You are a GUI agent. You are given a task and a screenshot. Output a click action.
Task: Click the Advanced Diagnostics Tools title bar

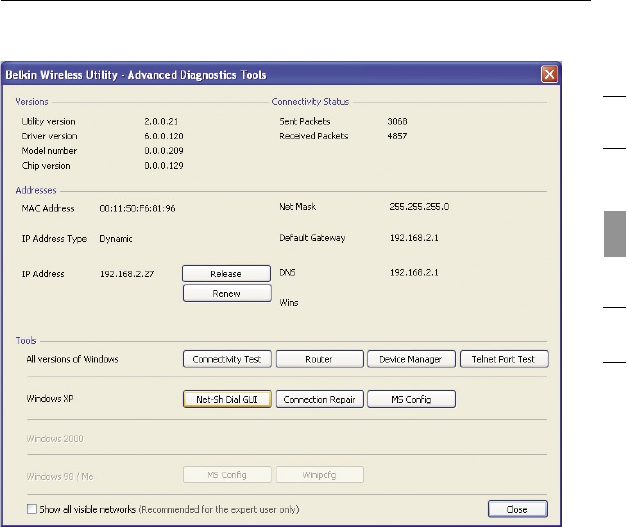(x=200, y=75)
